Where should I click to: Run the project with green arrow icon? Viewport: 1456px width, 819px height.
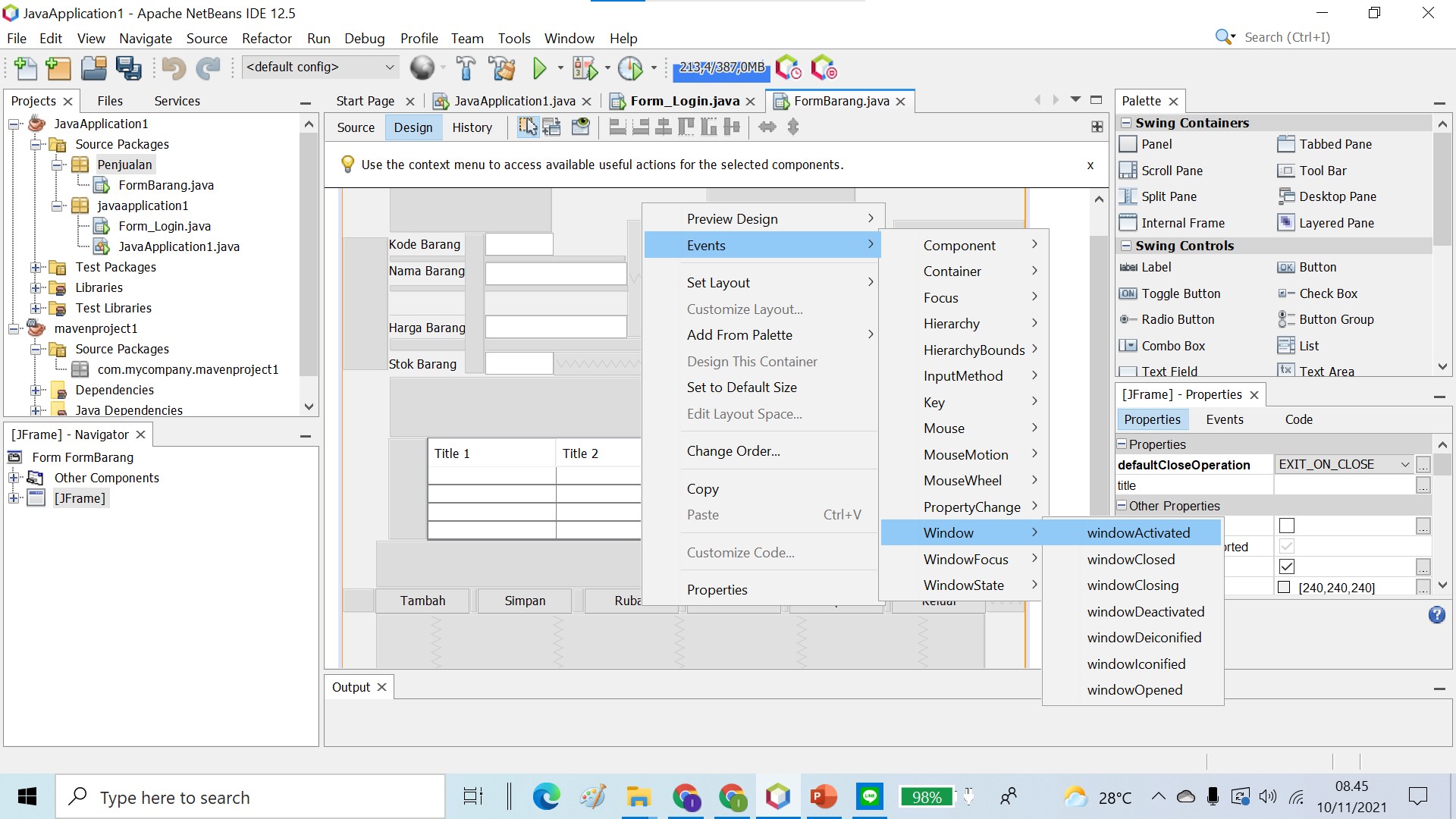coord(540,67)
